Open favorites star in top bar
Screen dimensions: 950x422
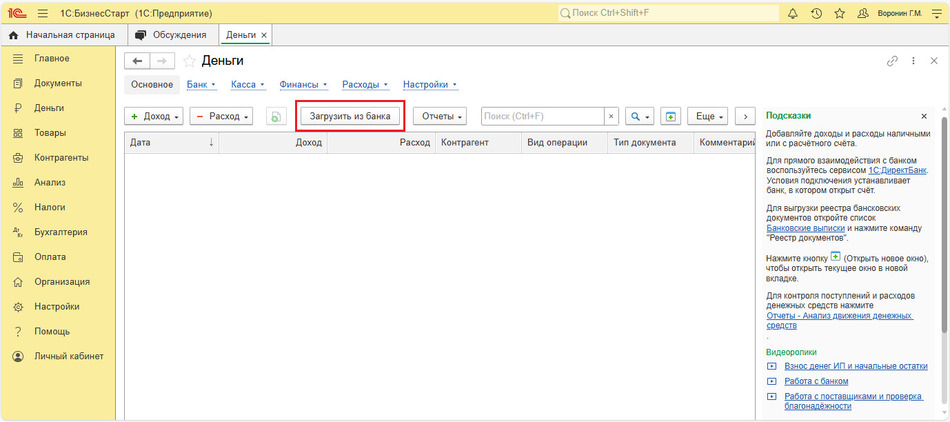pyautogui.click(x=839, y=13)
